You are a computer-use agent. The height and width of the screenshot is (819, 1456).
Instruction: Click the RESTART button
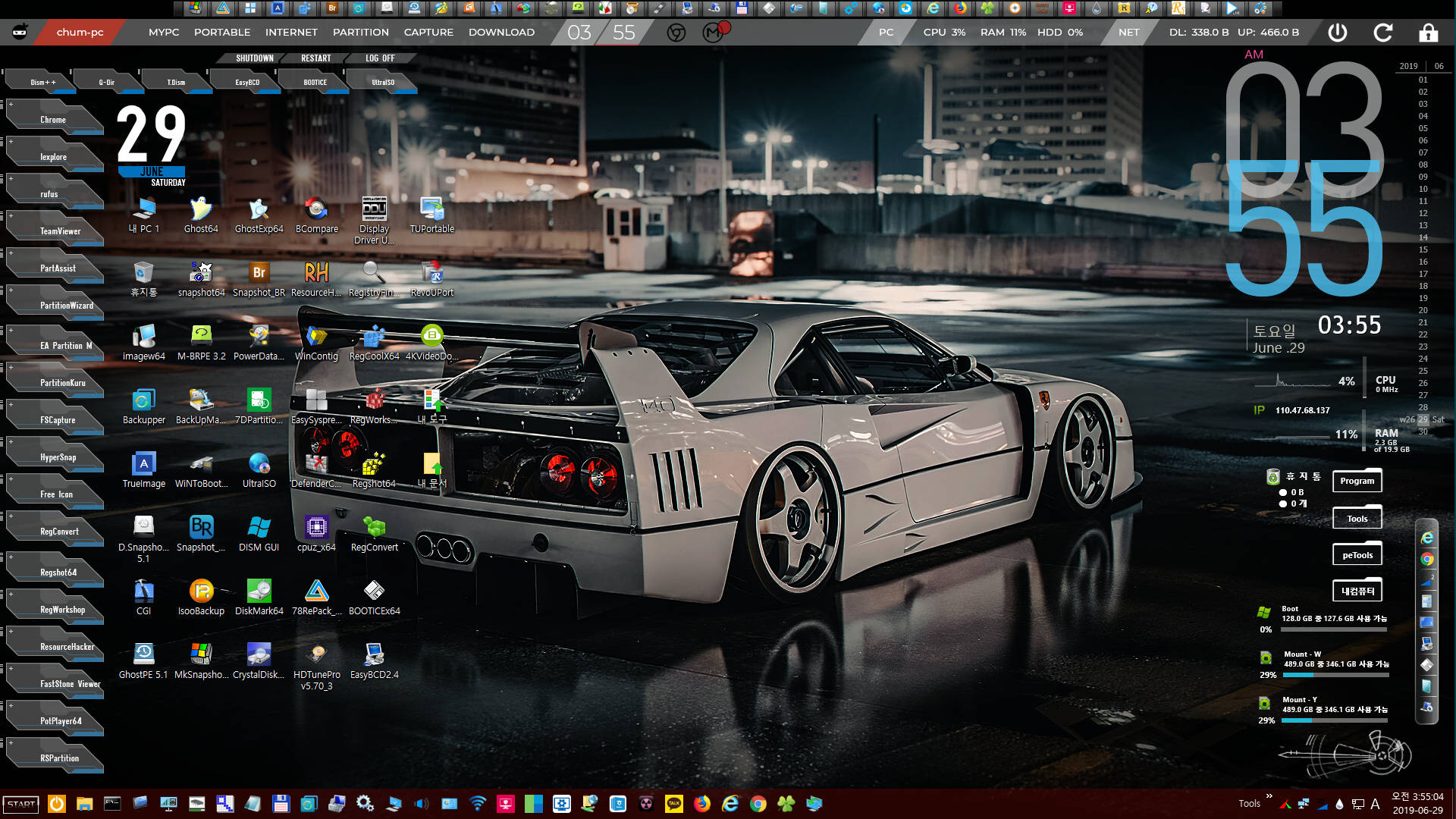point(315,58)
